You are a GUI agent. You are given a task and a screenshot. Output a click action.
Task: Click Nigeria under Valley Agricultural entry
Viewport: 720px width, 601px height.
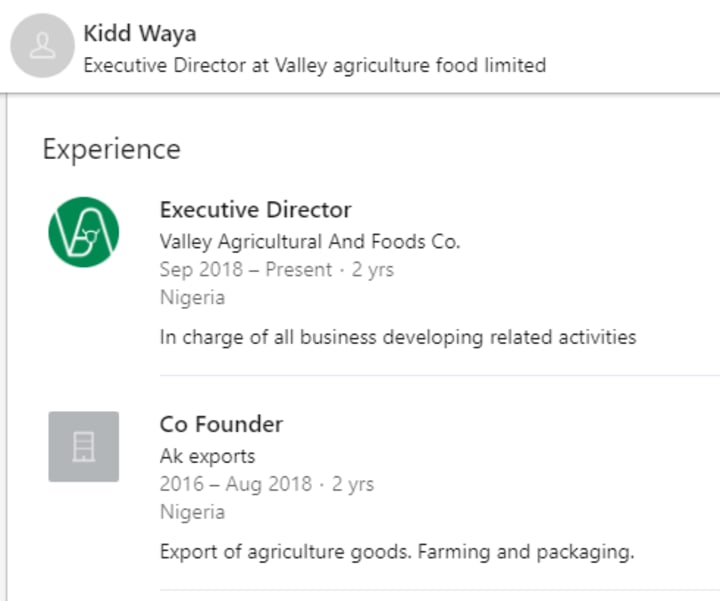[192, 297]
